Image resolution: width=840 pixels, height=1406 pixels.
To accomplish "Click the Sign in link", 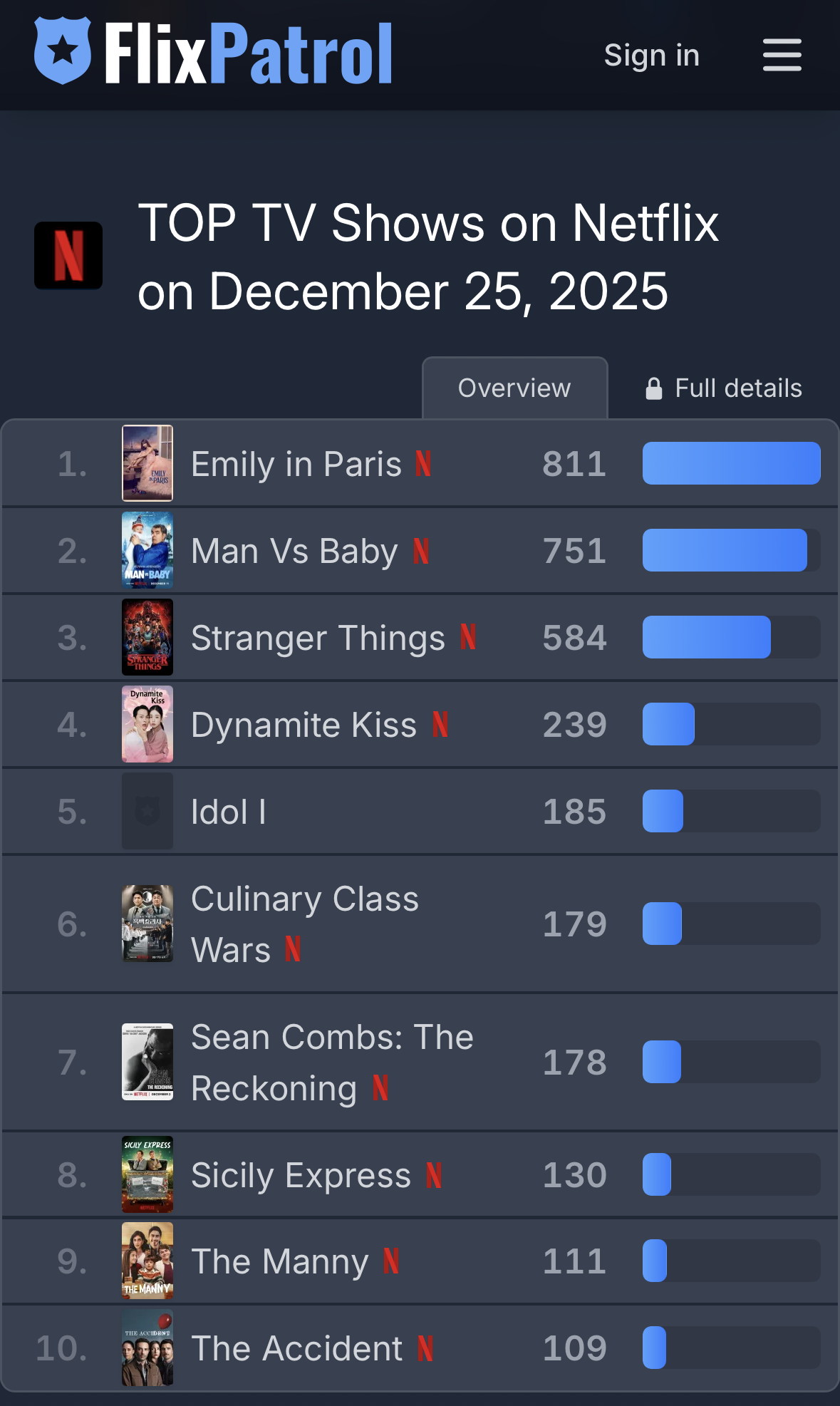I will point(652,55).
